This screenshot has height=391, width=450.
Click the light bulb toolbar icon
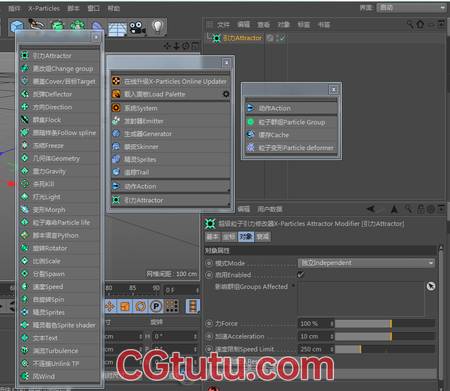click(x=158, y=27)
